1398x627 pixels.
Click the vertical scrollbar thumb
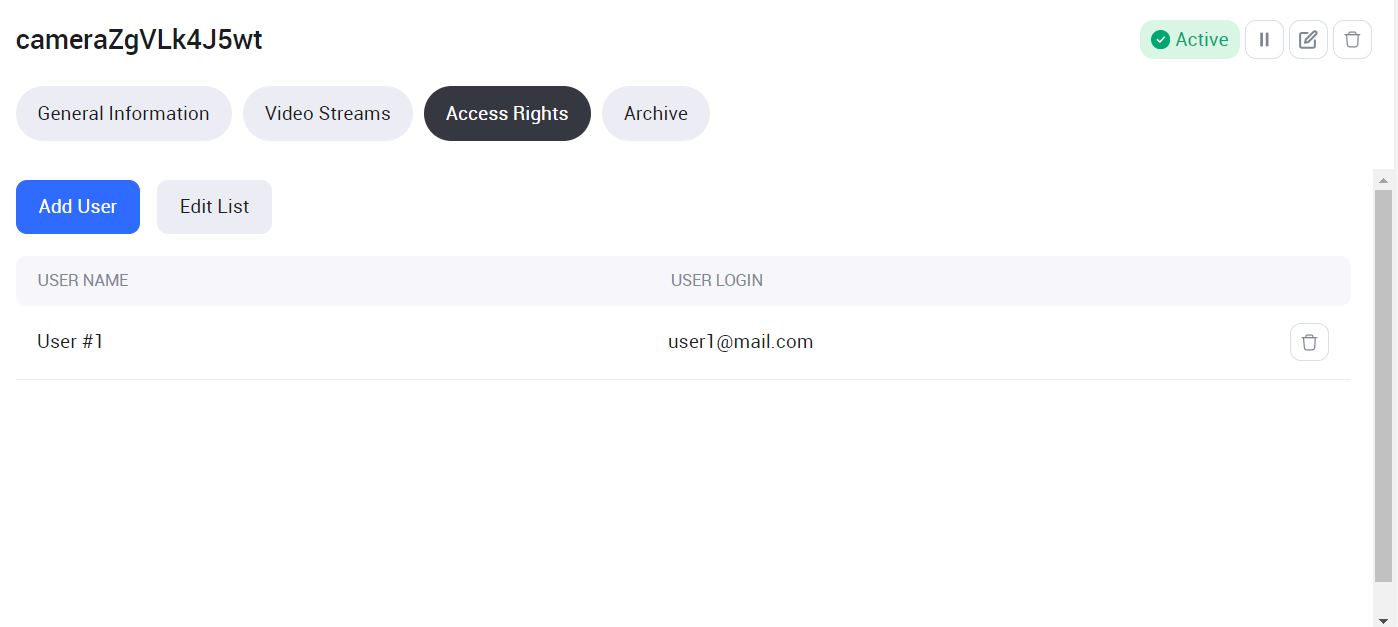(1384, 385)
